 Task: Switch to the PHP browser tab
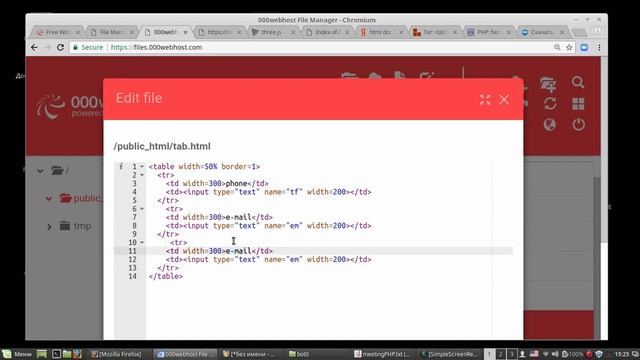488,32
